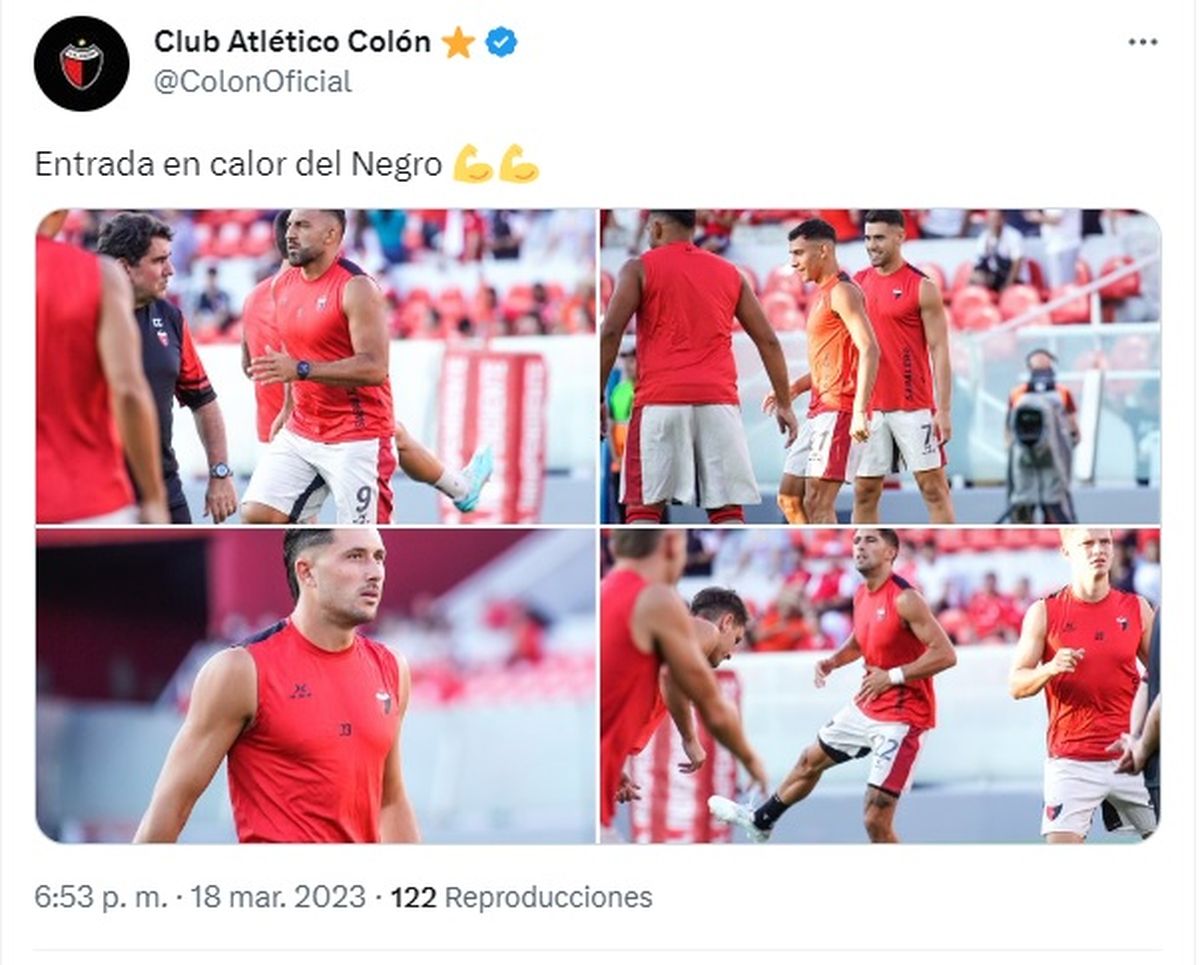Viewport: 1200px width, 965px height.
Task: Click the gold star next to Colón name
Action: (458, 42)
